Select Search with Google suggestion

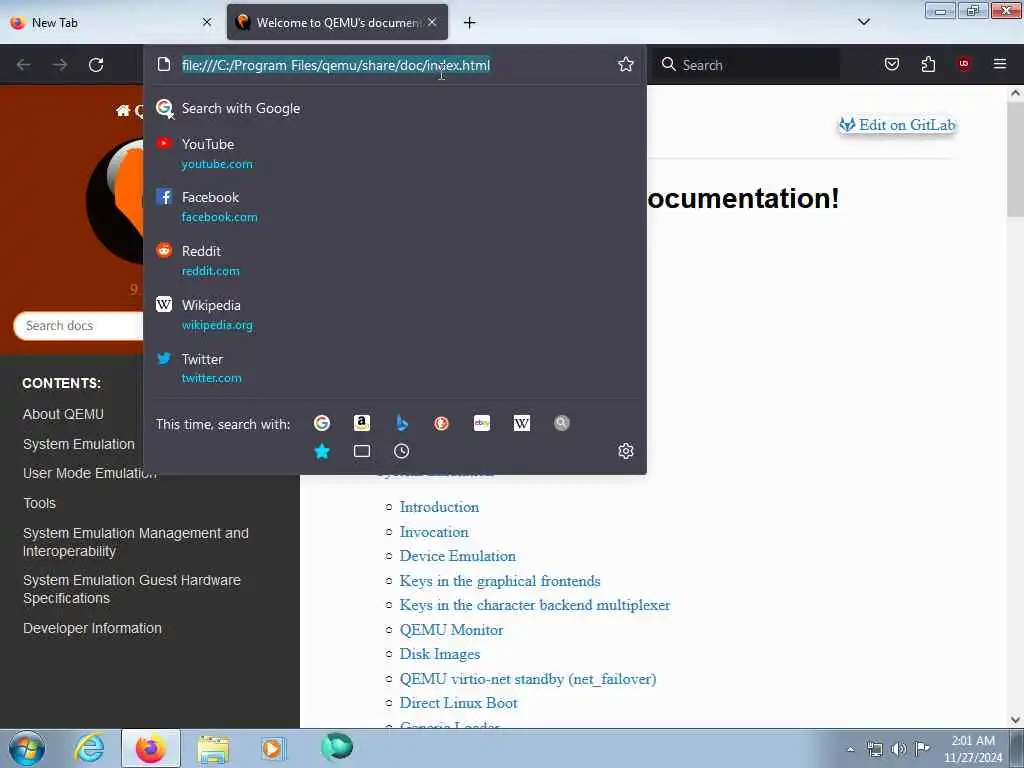coord(394,108)
